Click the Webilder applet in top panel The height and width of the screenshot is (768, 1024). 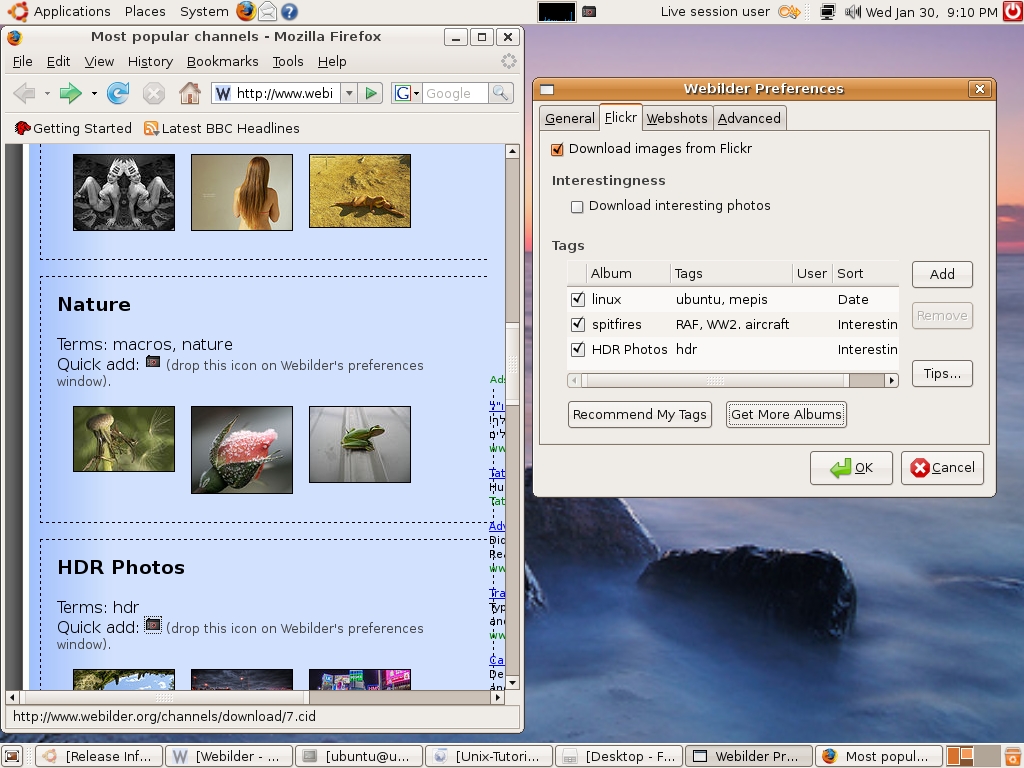[589, 11]
